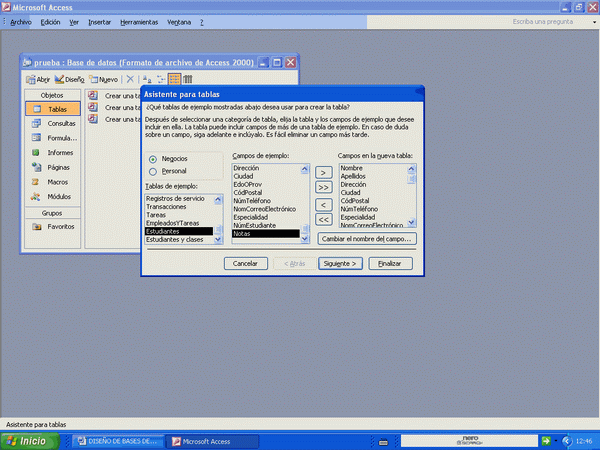The width and height of the screenshot is (600, 450).
Task: Open Favoritos group folder
Action: pyautogui.click(x=53, y=227)
